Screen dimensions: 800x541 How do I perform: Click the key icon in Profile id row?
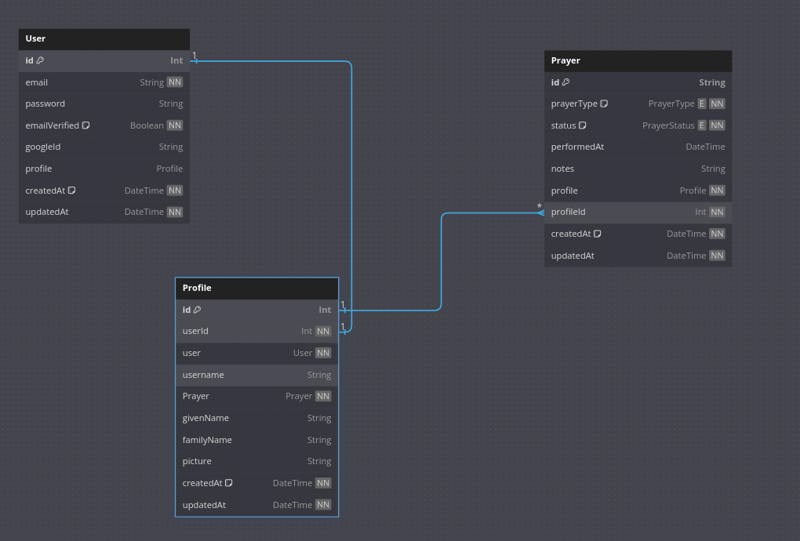pyautogui.click(x=197, y=310)
